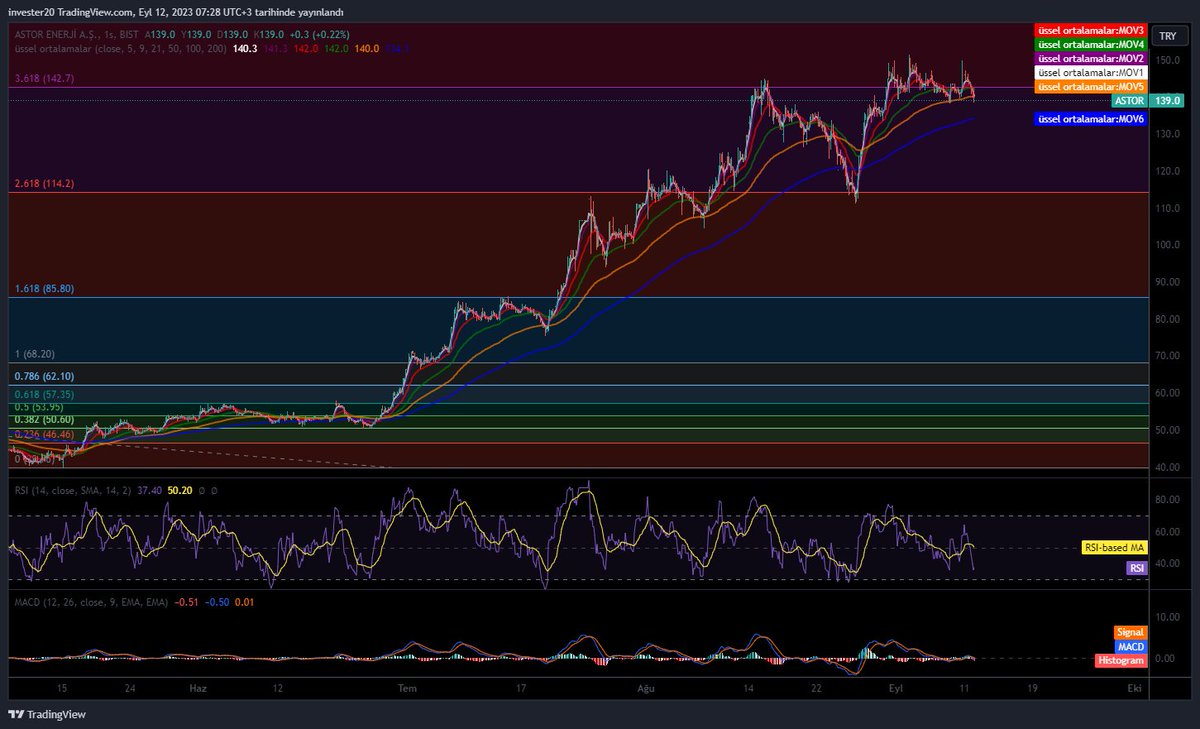The image size is (1200, 729).
Task: Click the Haz month on time axis
Action: 198,688
